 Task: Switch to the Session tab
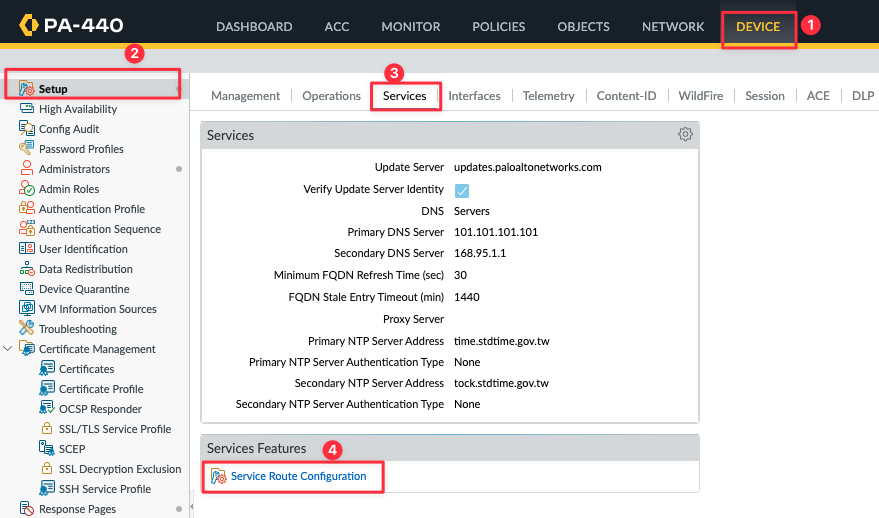765,96
